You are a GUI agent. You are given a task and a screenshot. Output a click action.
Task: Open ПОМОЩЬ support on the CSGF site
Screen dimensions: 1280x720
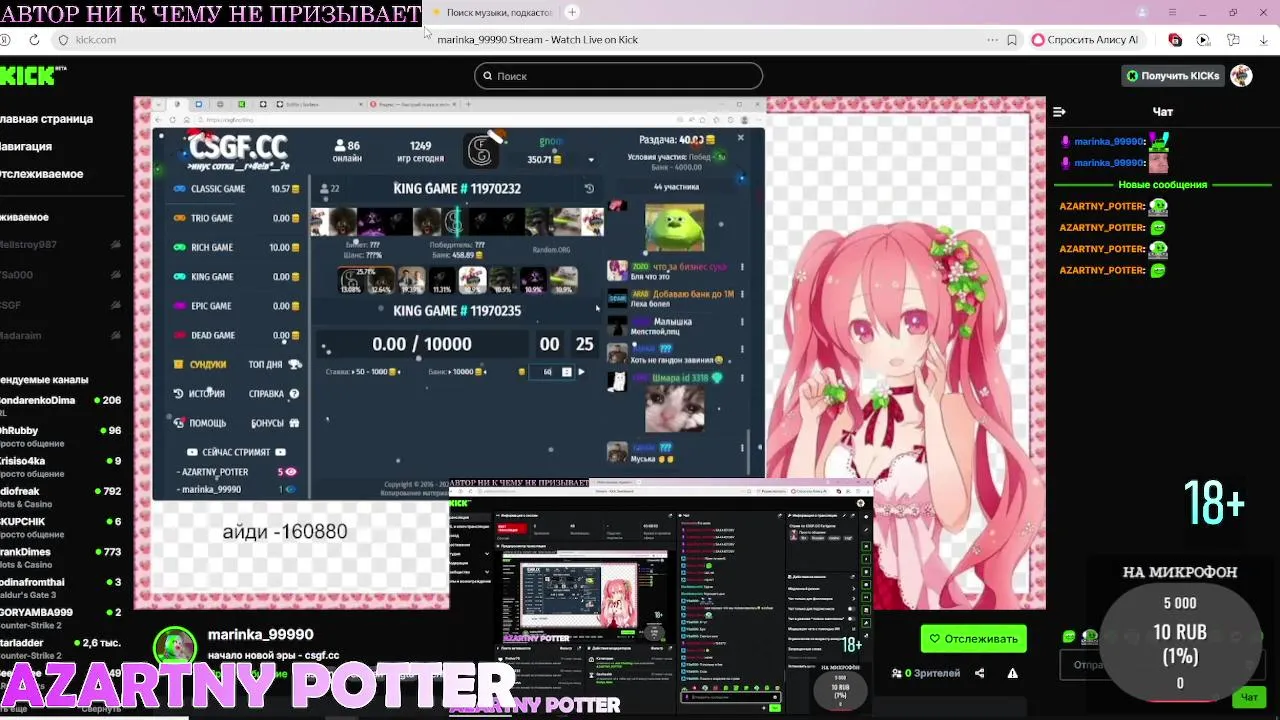point(200,423)
